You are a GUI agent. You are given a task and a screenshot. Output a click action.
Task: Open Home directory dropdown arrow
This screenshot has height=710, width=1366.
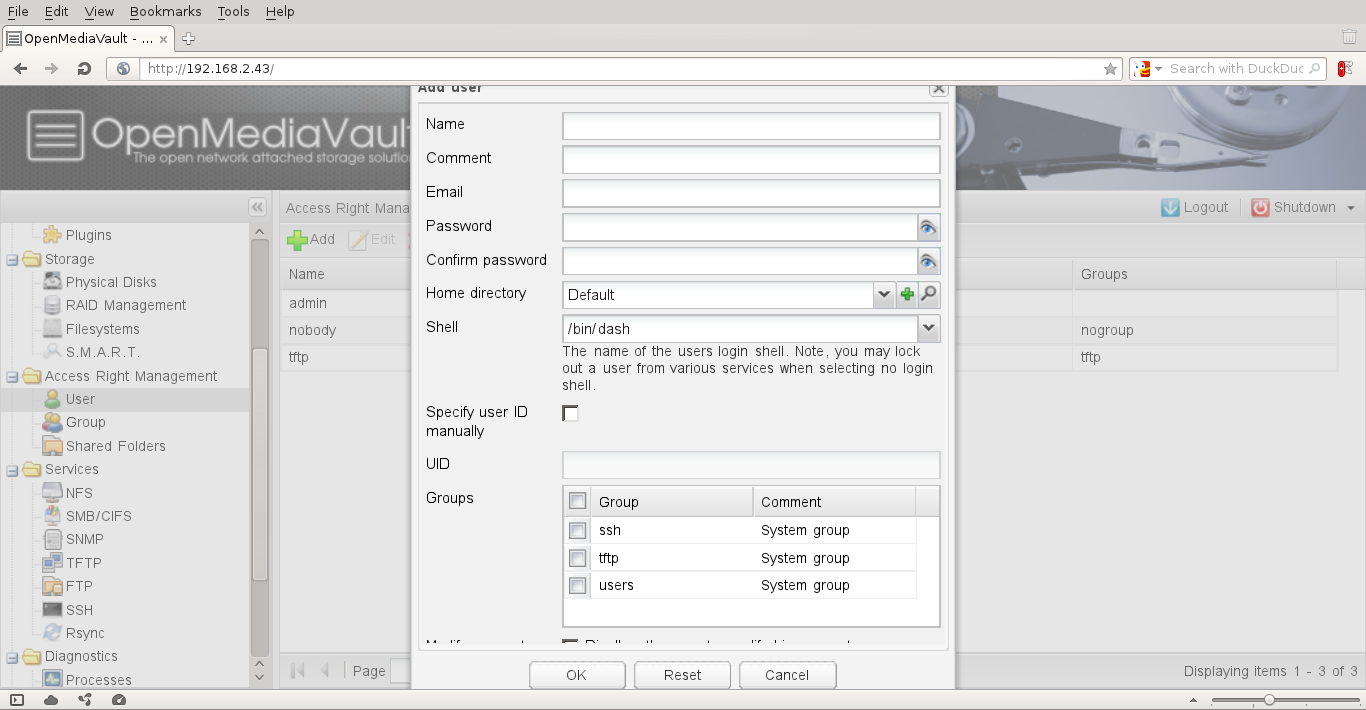(884, 294)
